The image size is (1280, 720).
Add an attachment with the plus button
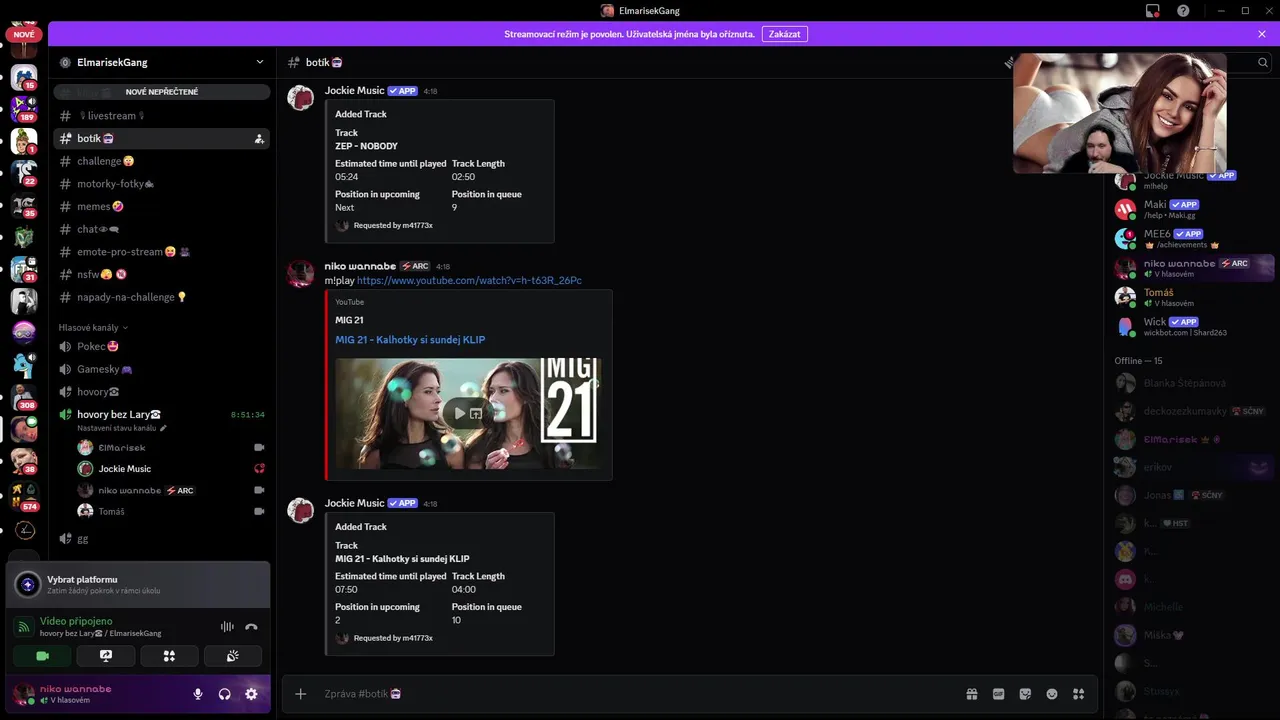(300, 694)
